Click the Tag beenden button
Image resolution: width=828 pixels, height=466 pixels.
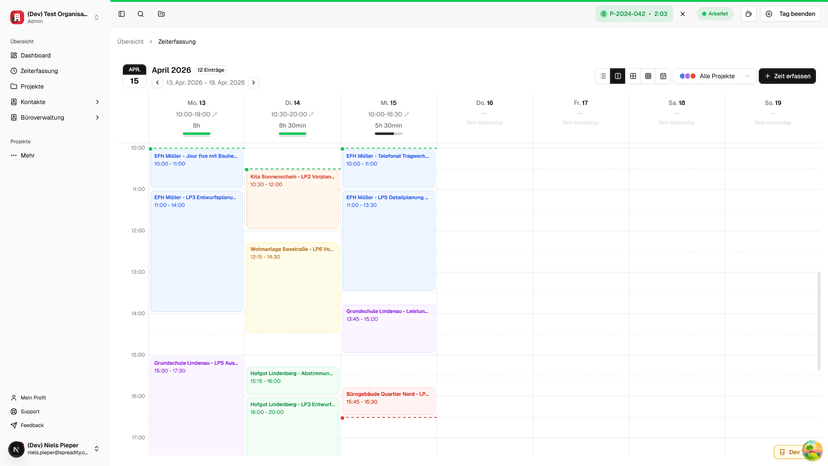(x=791, y=14)
